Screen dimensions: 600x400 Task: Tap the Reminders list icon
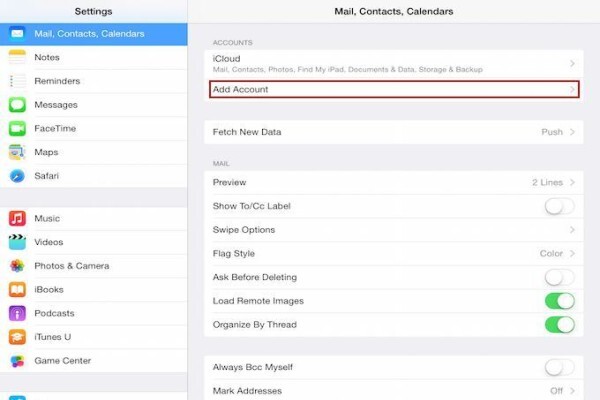pos(17,81)
